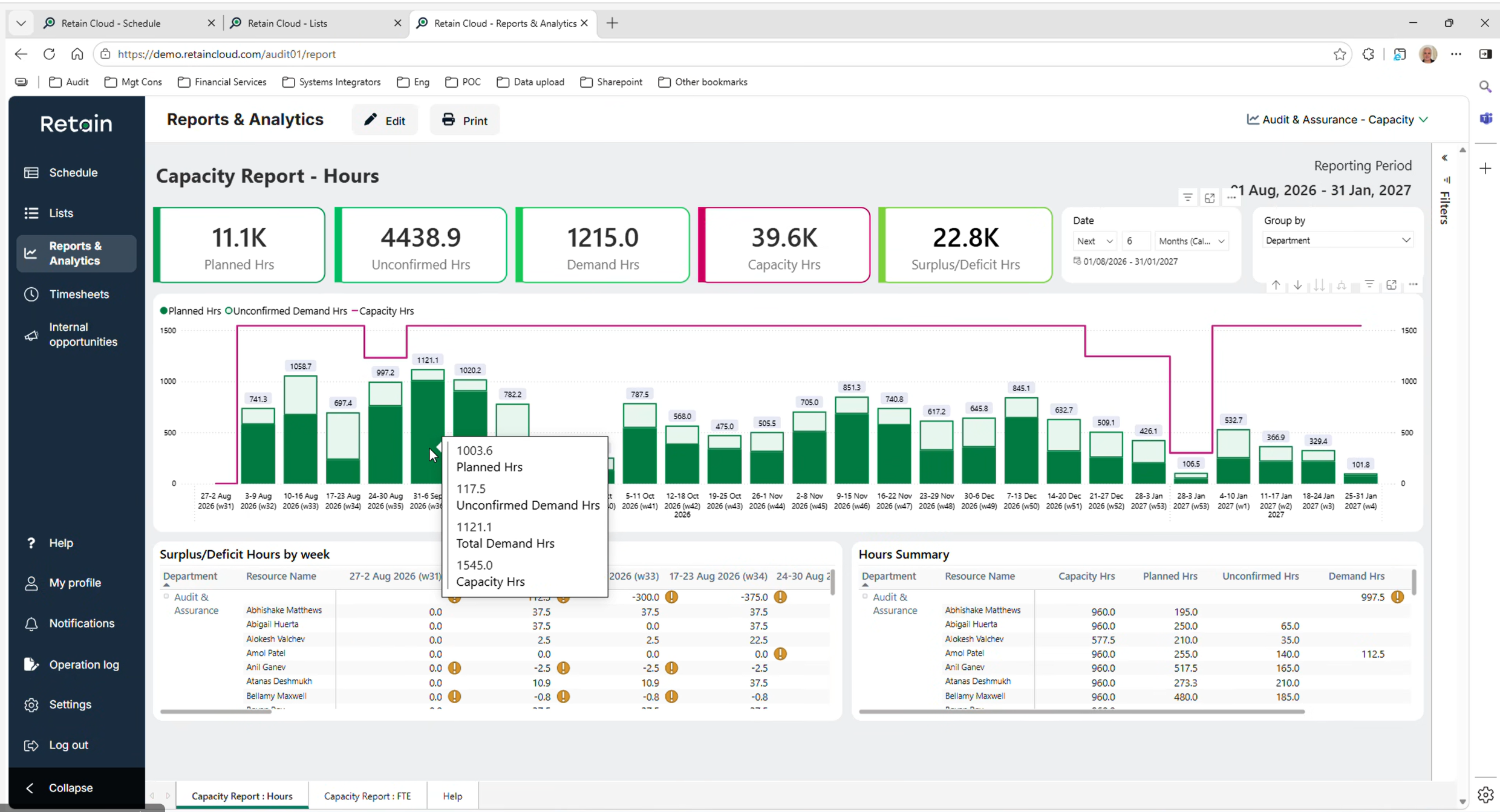Click the Date slicer number field showing 6

point(1135,241)
